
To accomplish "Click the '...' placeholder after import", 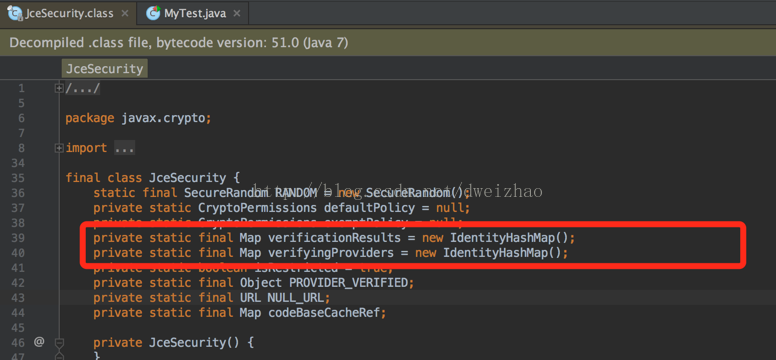I will (124, 148).
